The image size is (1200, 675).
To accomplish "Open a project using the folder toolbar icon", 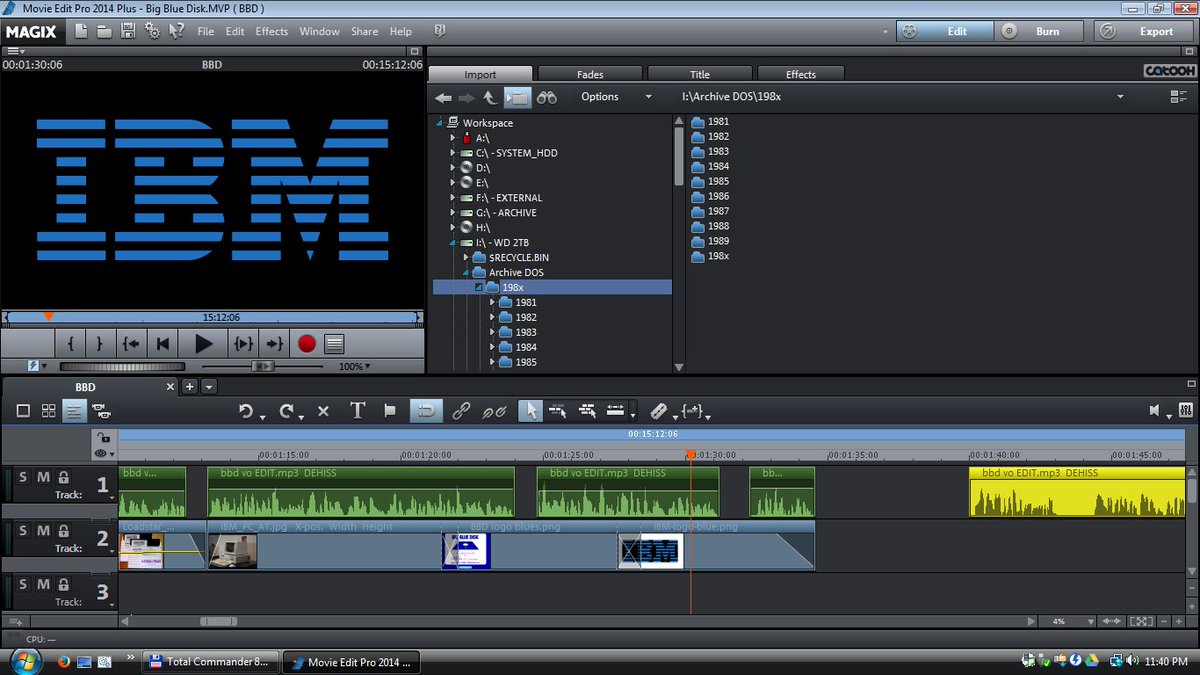I will [x=105, y=31].
